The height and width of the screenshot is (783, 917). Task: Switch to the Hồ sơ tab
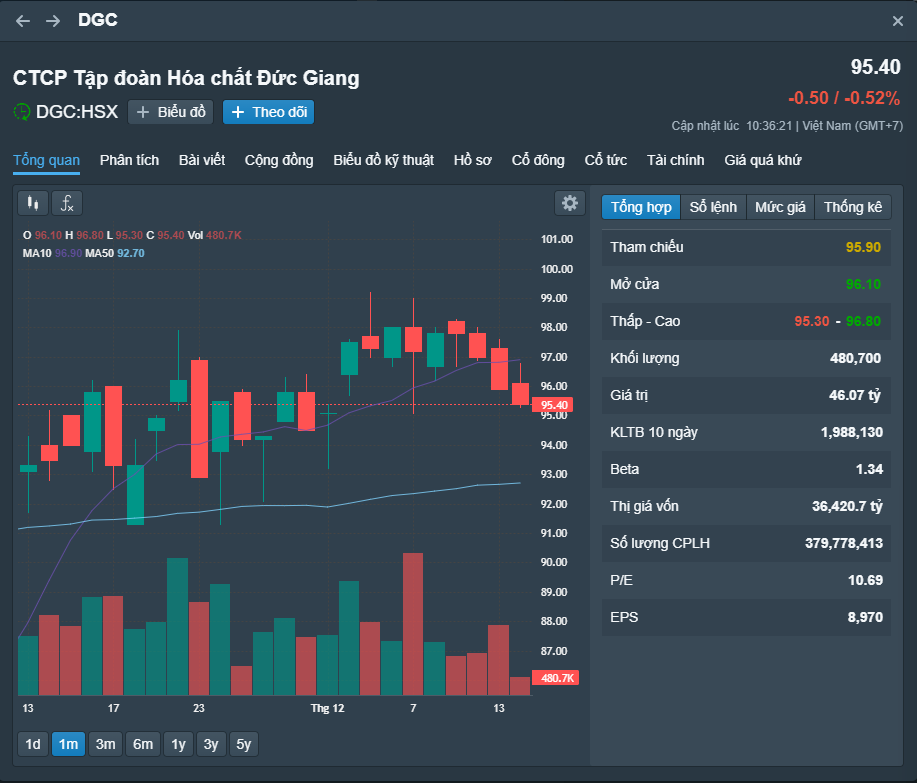pos(473,160)
